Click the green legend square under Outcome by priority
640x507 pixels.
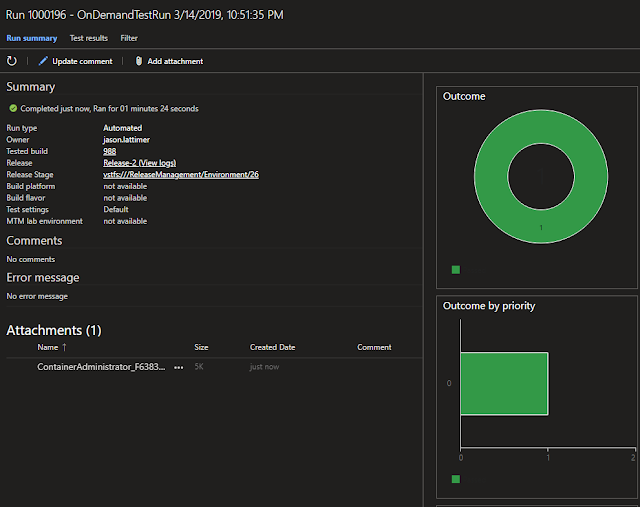(x=456, y=479)
